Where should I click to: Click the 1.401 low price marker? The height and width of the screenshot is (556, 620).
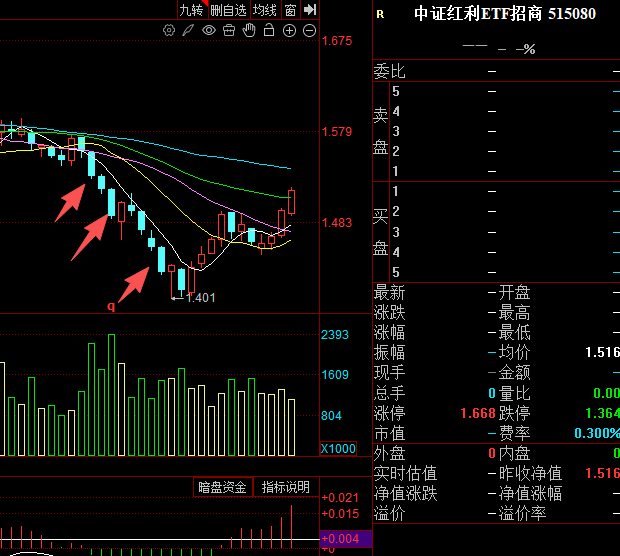click(x=200, y=298)
